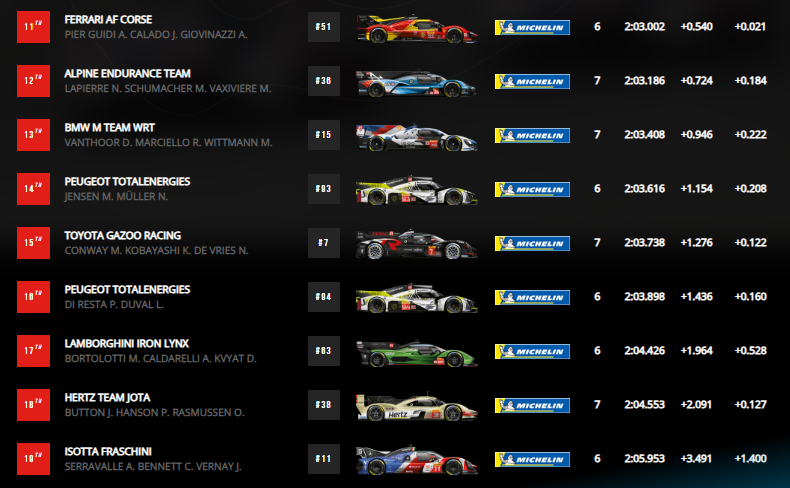Click the Alpine #36 car image
This screenshot has height=488, width=790.
tap(417, 83)
